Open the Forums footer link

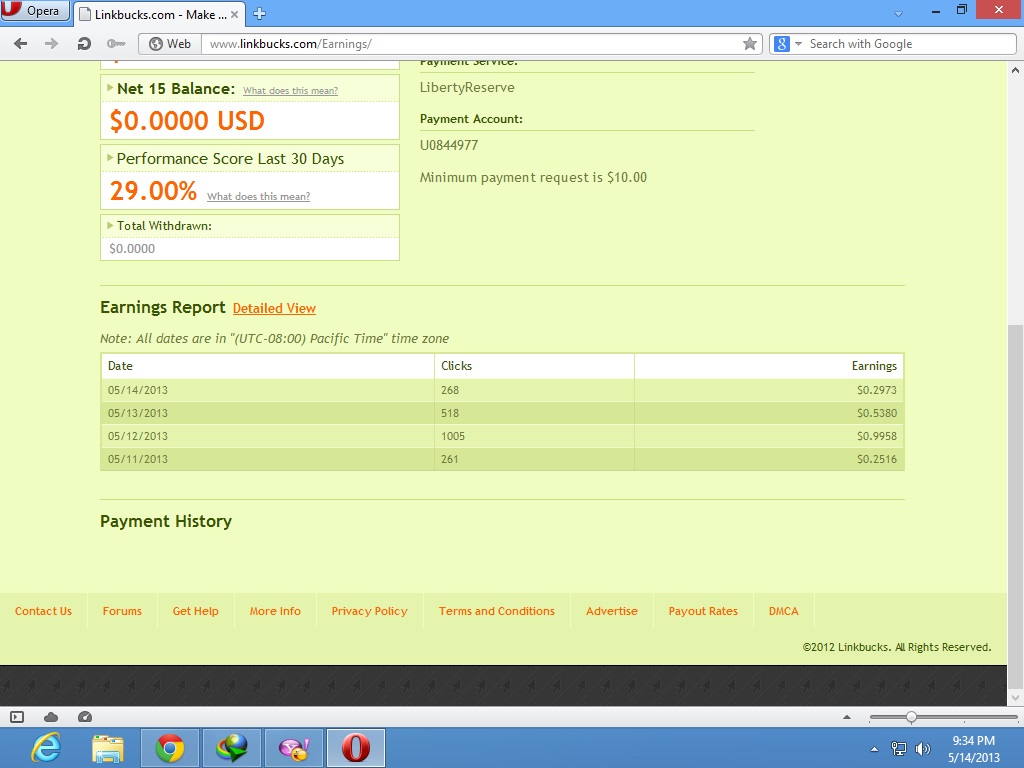point(122,611)
